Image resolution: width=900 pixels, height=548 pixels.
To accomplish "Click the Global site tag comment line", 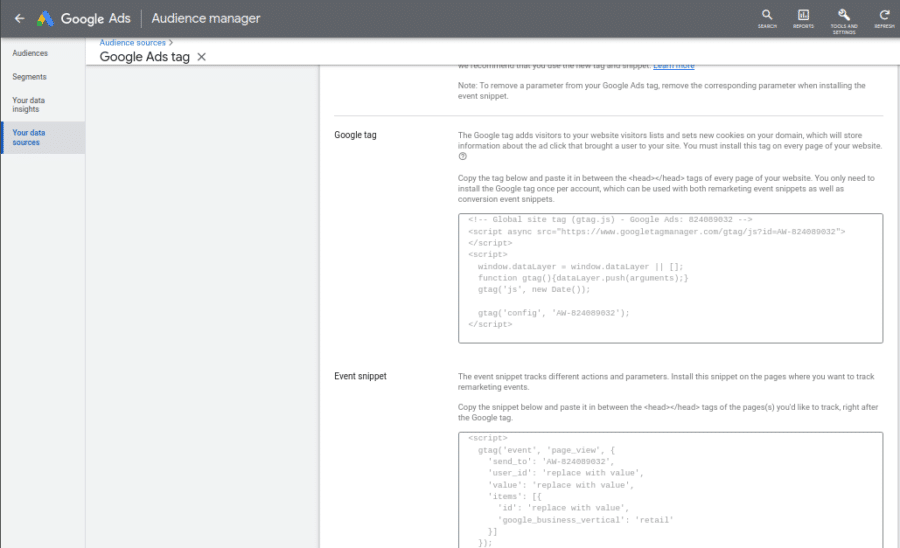I will pos(610,219).
